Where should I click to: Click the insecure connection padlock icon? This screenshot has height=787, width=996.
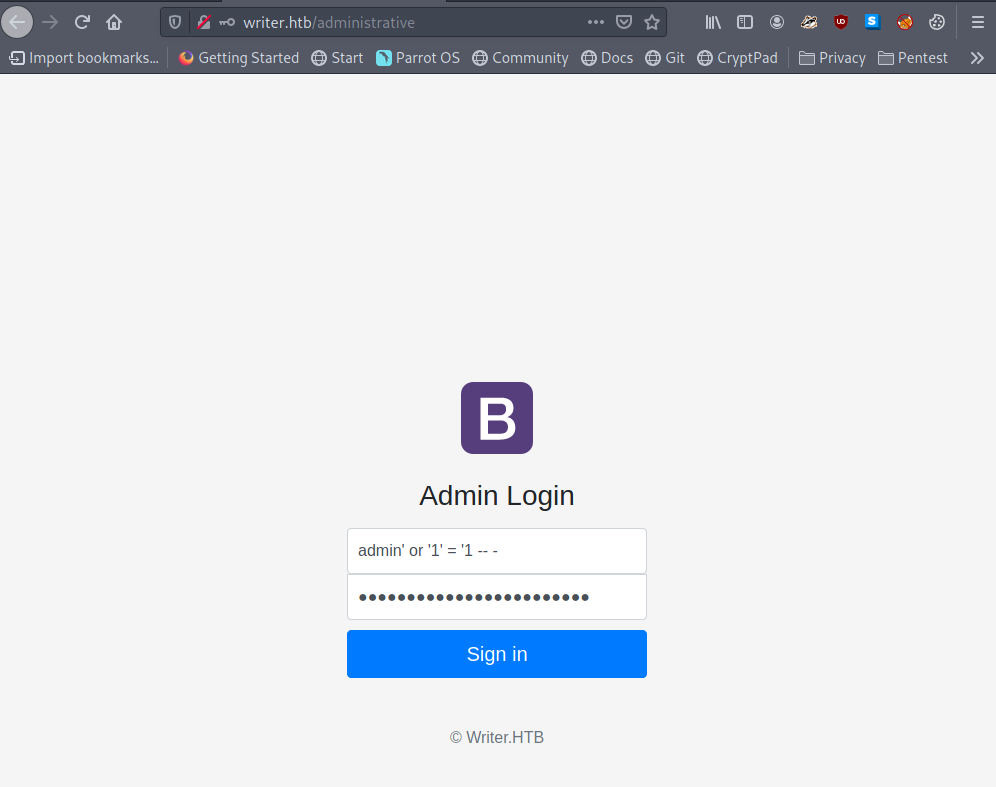tap(204, 22)
